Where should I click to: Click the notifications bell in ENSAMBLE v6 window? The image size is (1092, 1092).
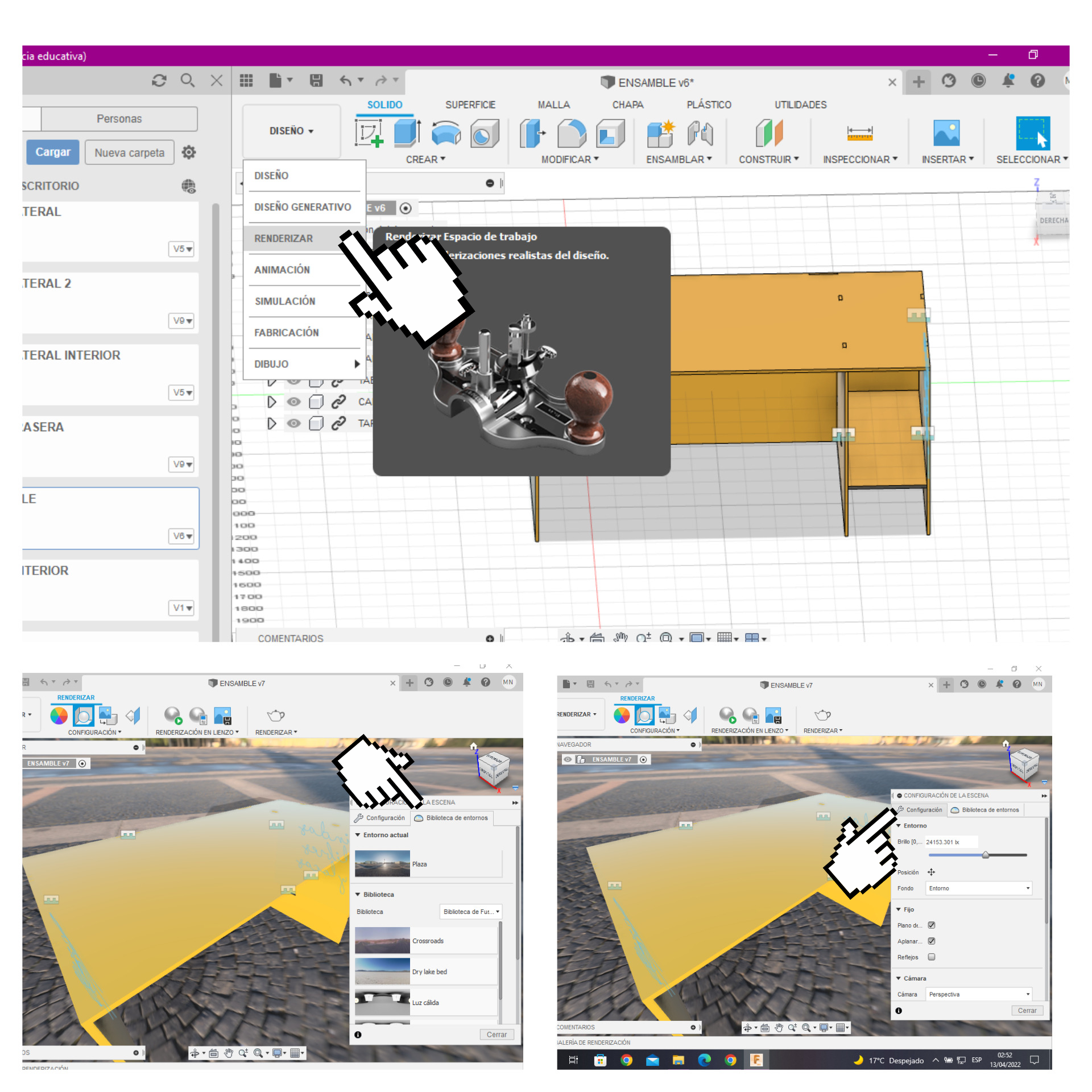click(1008, 81)
